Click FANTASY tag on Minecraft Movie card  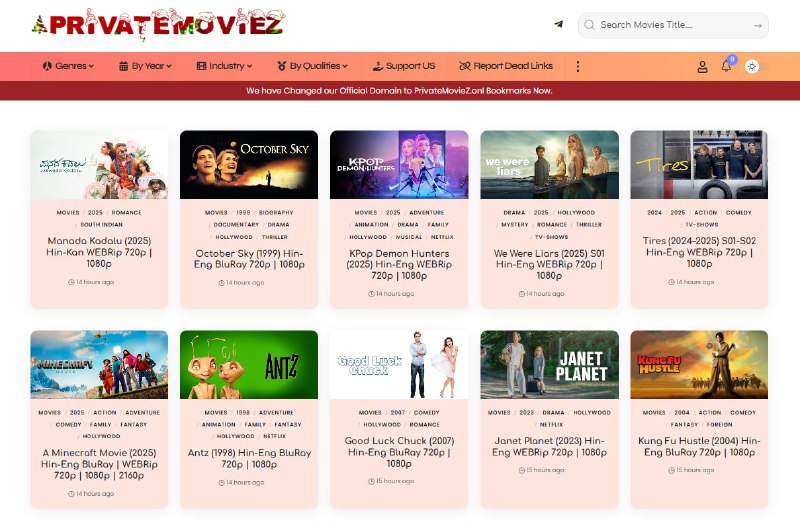pos(134,425)
